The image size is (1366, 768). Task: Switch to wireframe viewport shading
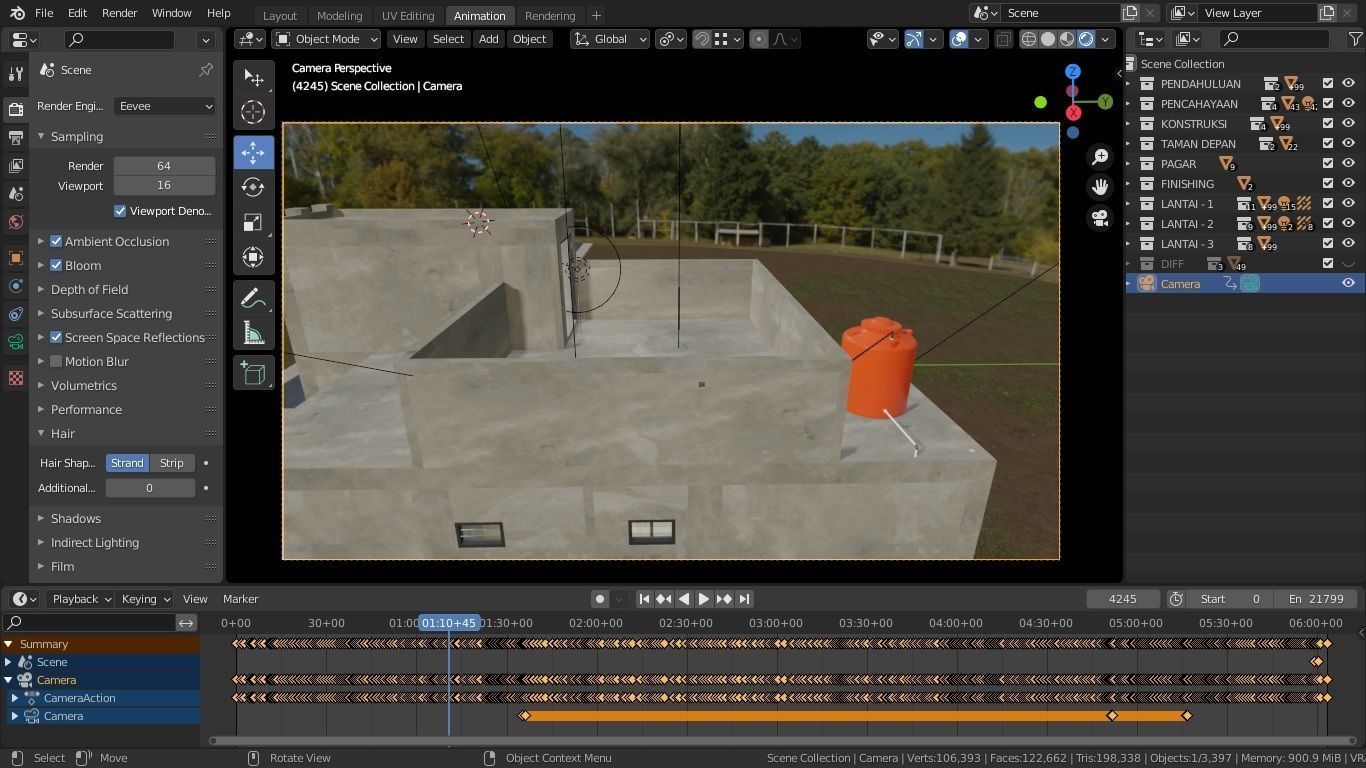click(1028, 39)
